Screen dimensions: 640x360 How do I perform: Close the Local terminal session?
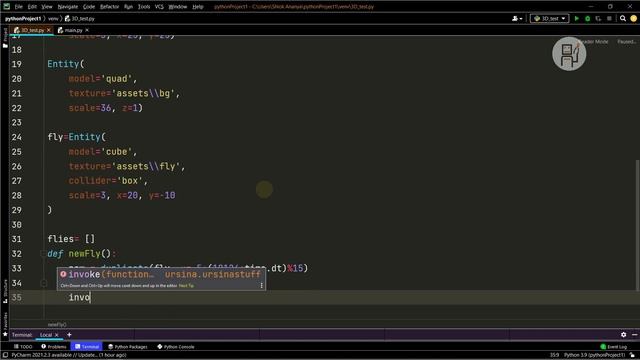[x=57, y=335]
